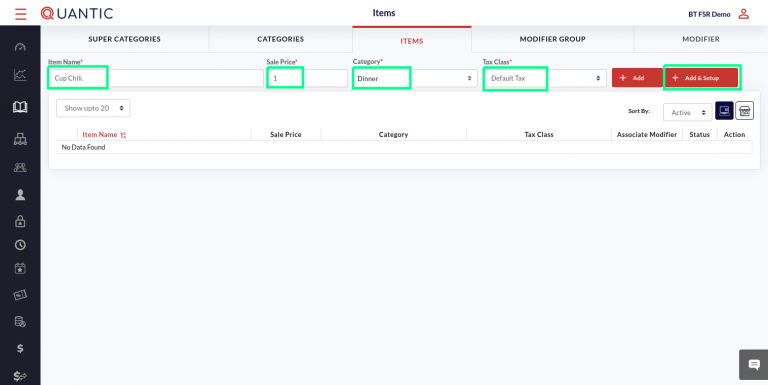
Task: Click the Action column header
Action: tap(734, 134)
